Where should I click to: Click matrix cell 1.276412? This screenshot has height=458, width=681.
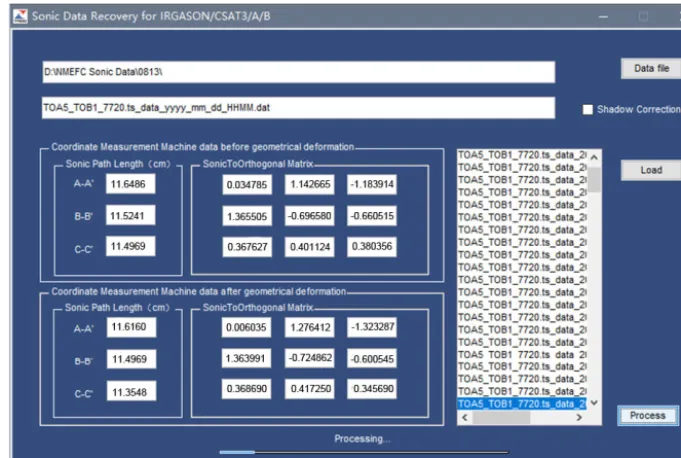[310, 327]
